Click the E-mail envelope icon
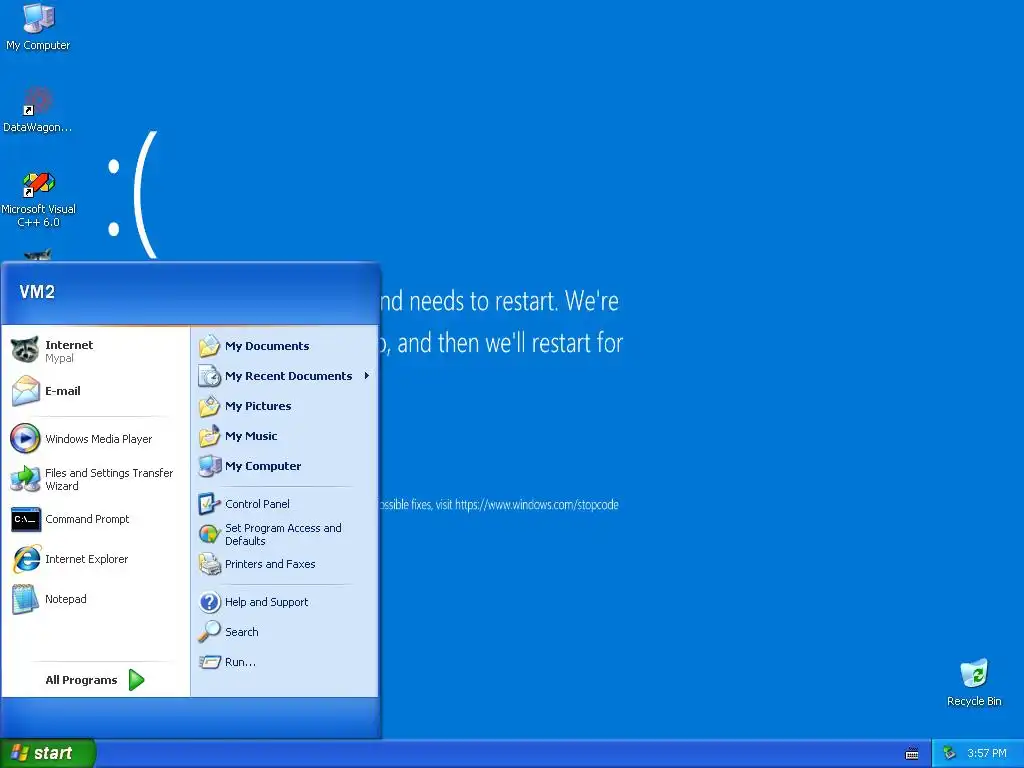 (x=25, y=391)
